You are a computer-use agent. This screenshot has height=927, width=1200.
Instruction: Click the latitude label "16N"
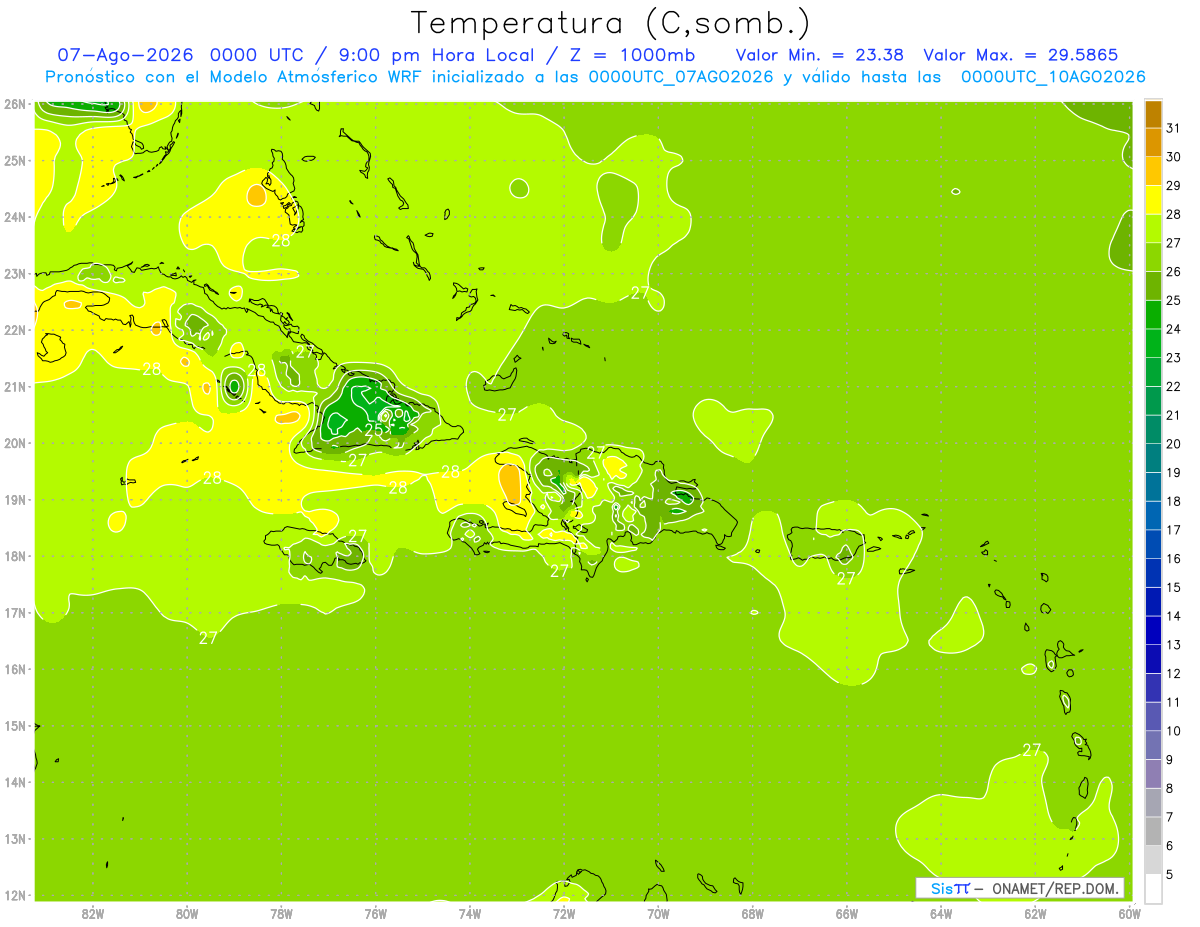point(15,669)
